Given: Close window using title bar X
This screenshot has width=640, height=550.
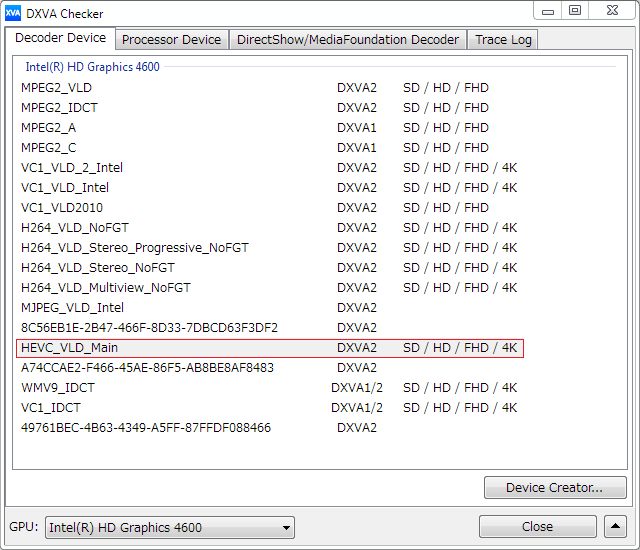Looking at the screenshot, I should tap(612, 11).
